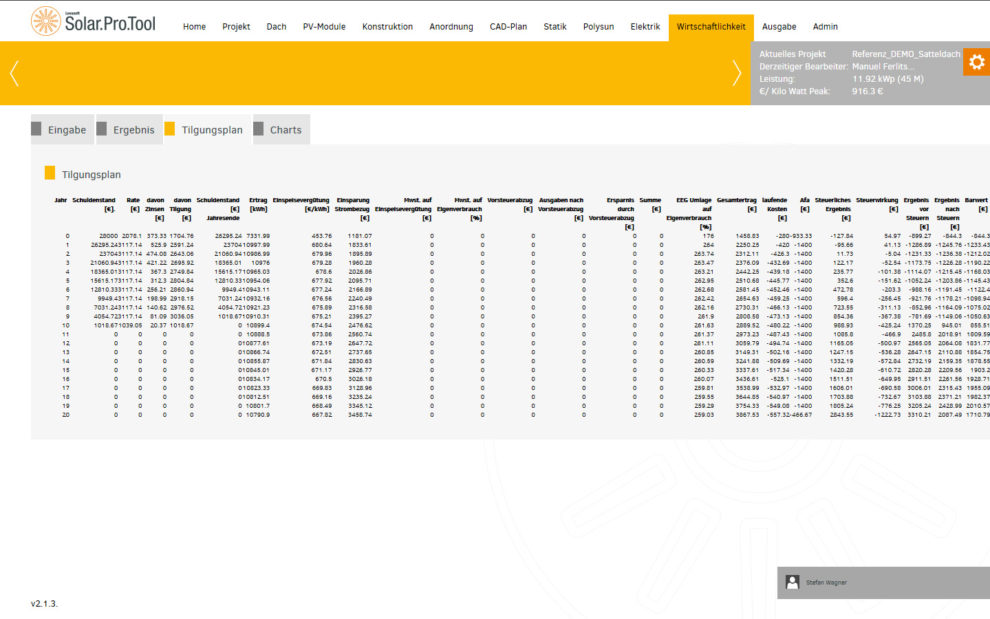Open the Admin menu

tap(825, 27)
